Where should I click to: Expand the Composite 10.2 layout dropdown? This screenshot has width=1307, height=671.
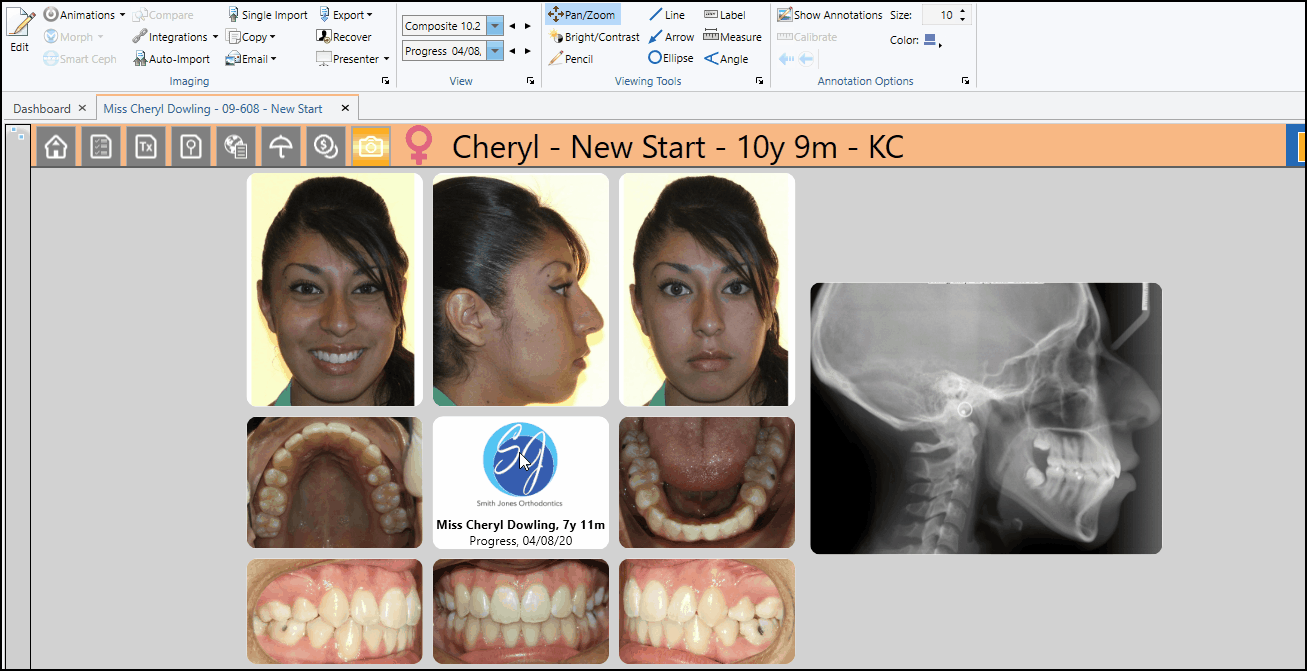[x=495, y=26]
